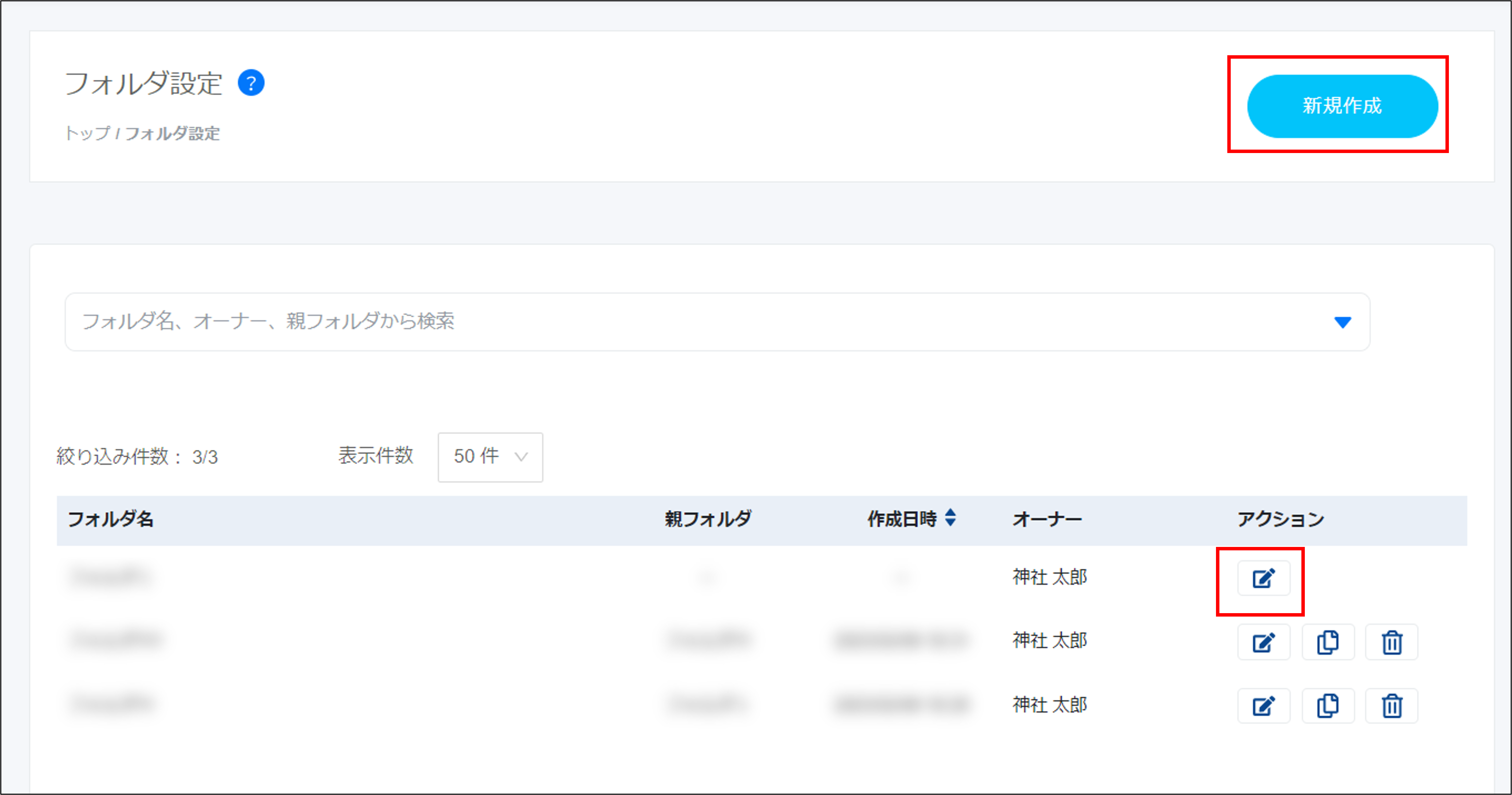Viewport: 1512px width, 795px height.
Task: Click the edit icon for the first folder
Action: [x=1263, y=577]
